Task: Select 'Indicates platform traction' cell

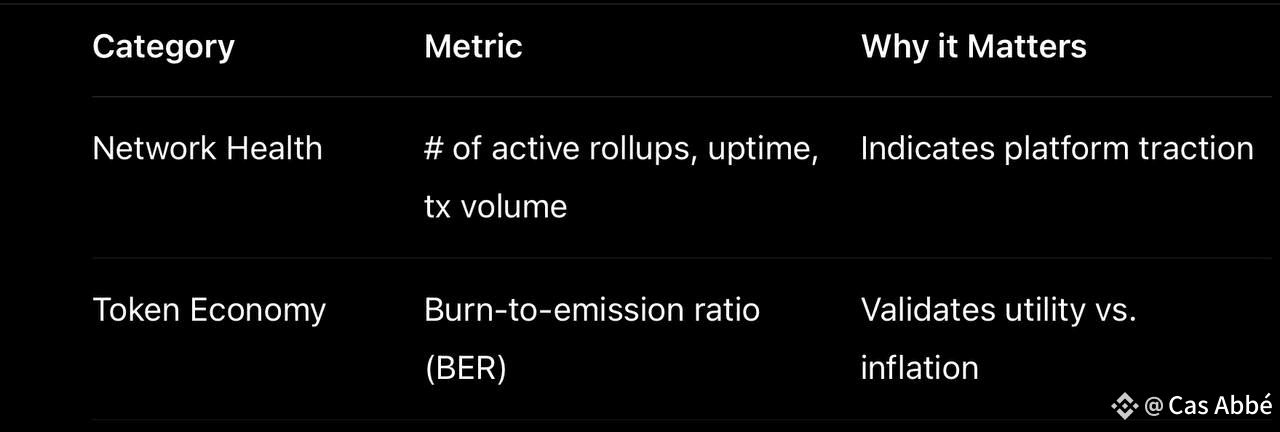Action: point(1057,148)
